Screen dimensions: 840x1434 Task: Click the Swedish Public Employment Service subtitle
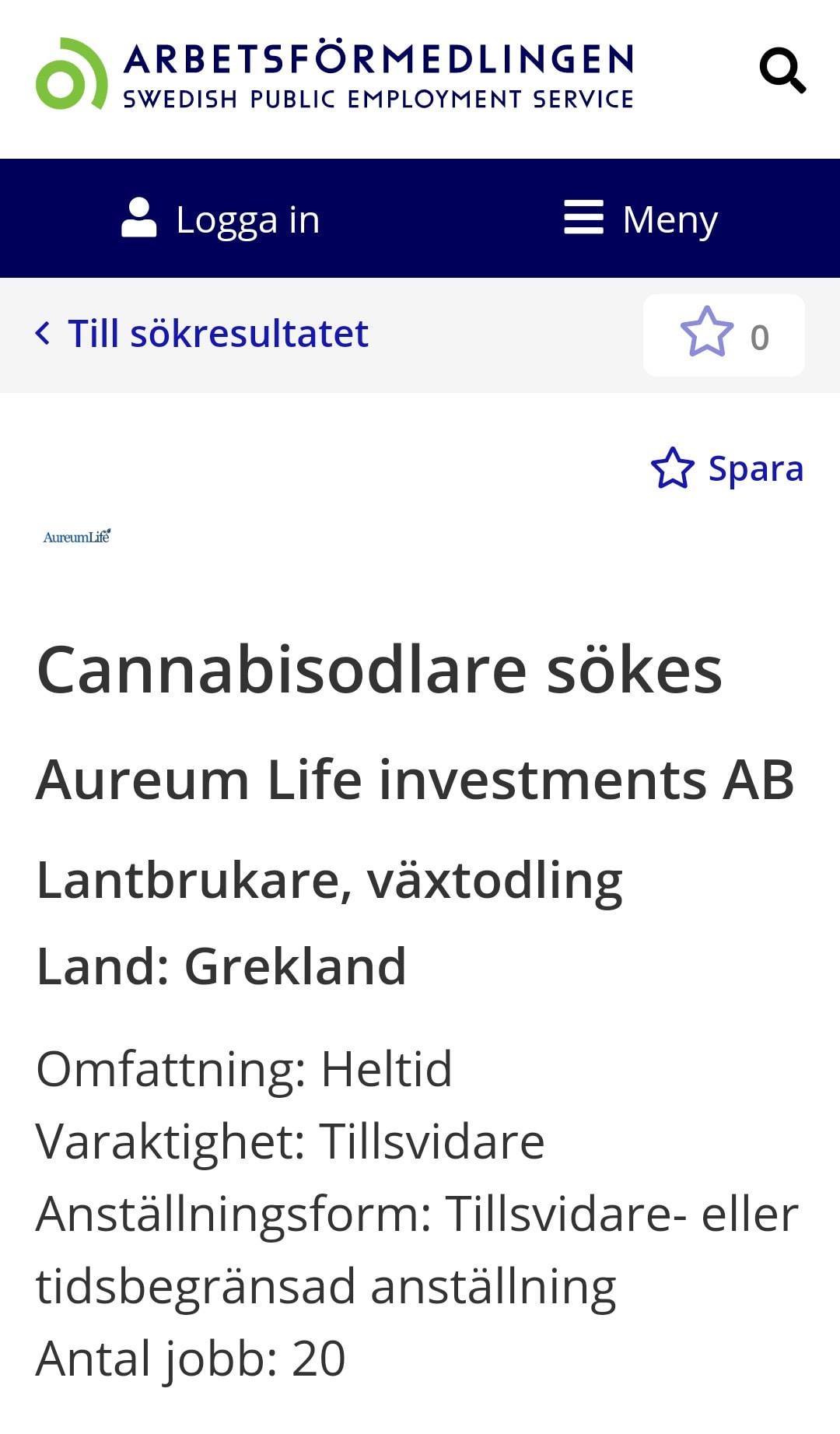pyautogui.click(x=379, y=100)
